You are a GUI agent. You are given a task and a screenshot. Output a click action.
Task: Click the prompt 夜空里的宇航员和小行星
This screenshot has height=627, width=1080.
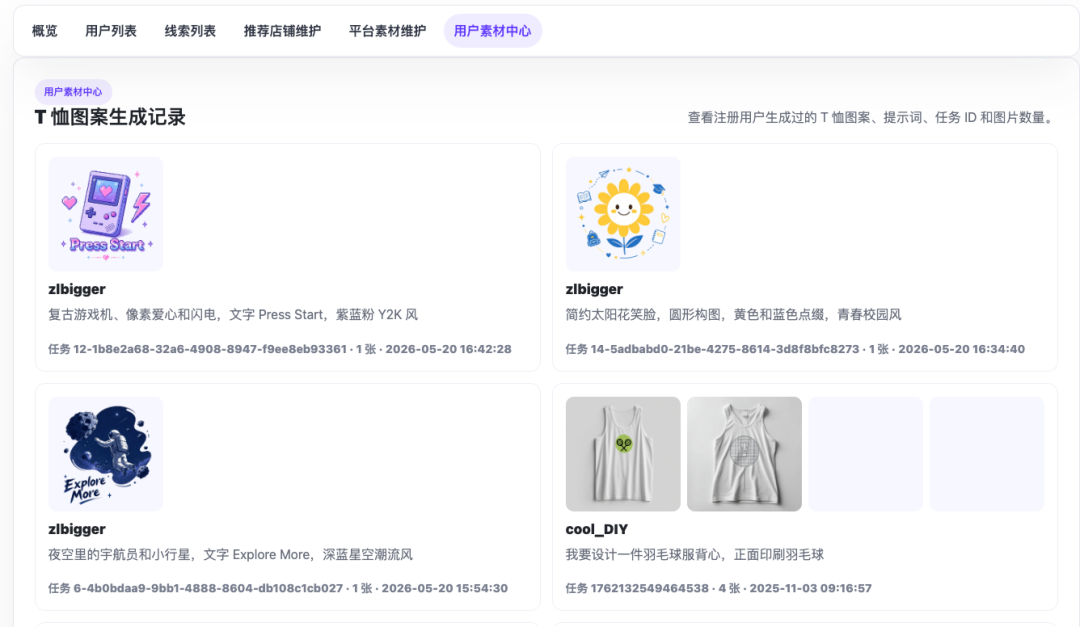coord(231,555)
